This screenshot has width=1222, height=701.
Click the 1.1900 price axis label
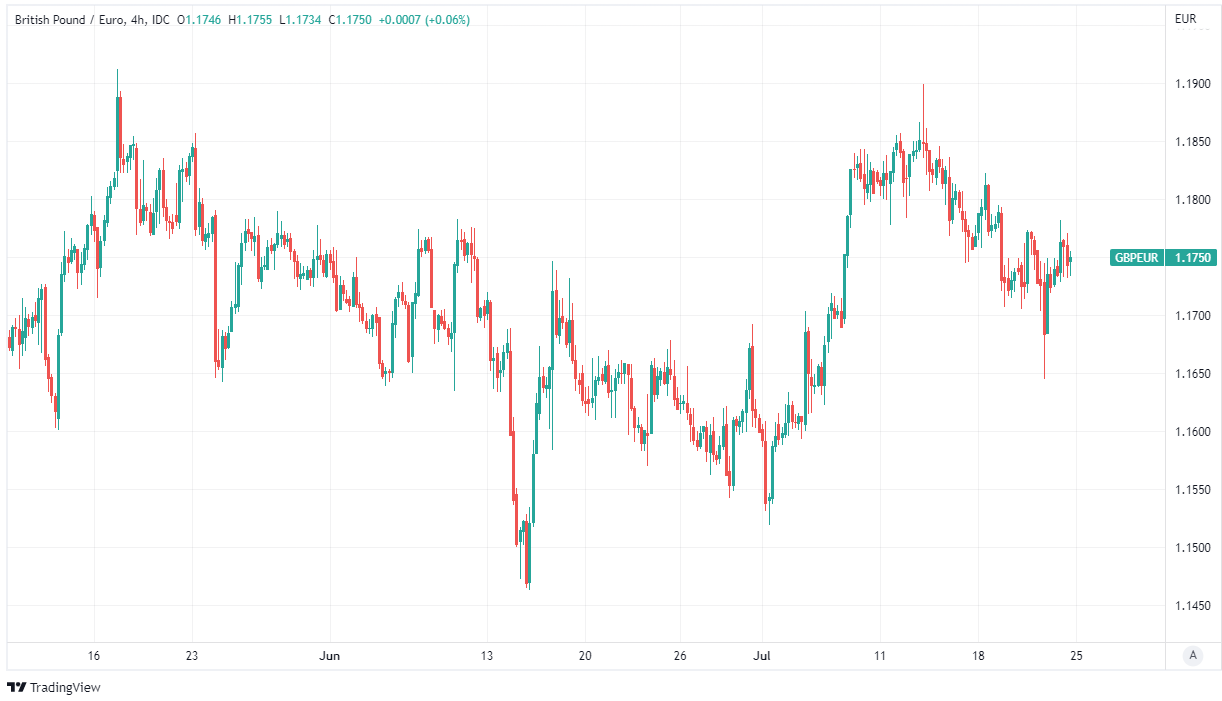tap(1190, 84)
